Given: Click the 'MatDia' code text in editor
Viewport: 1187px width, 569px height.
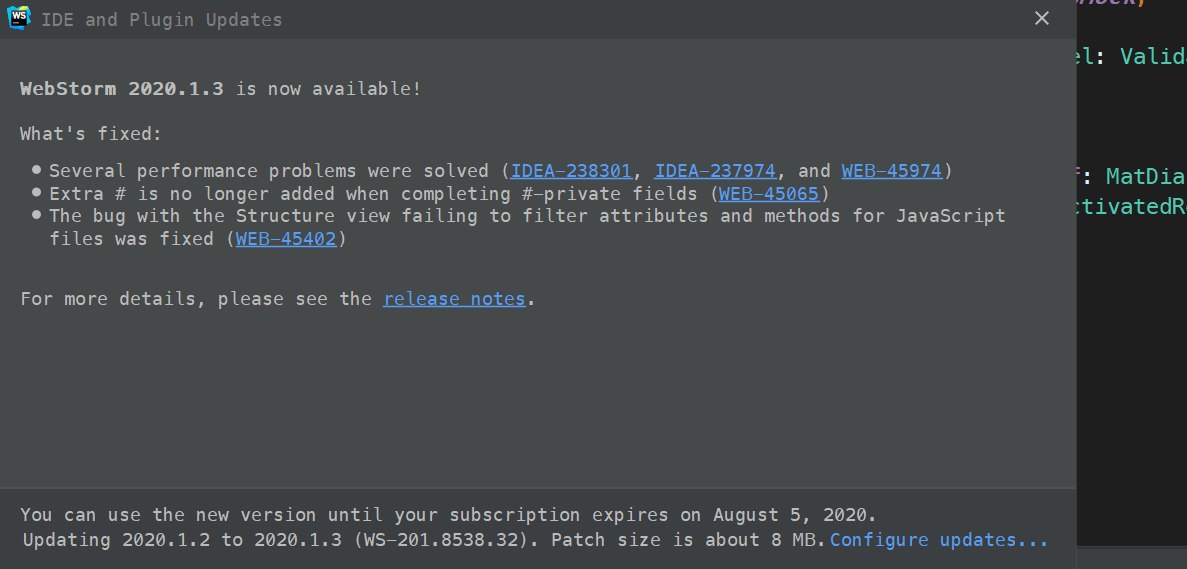Looking at the screenshot, I should [x=1146, y=177].
